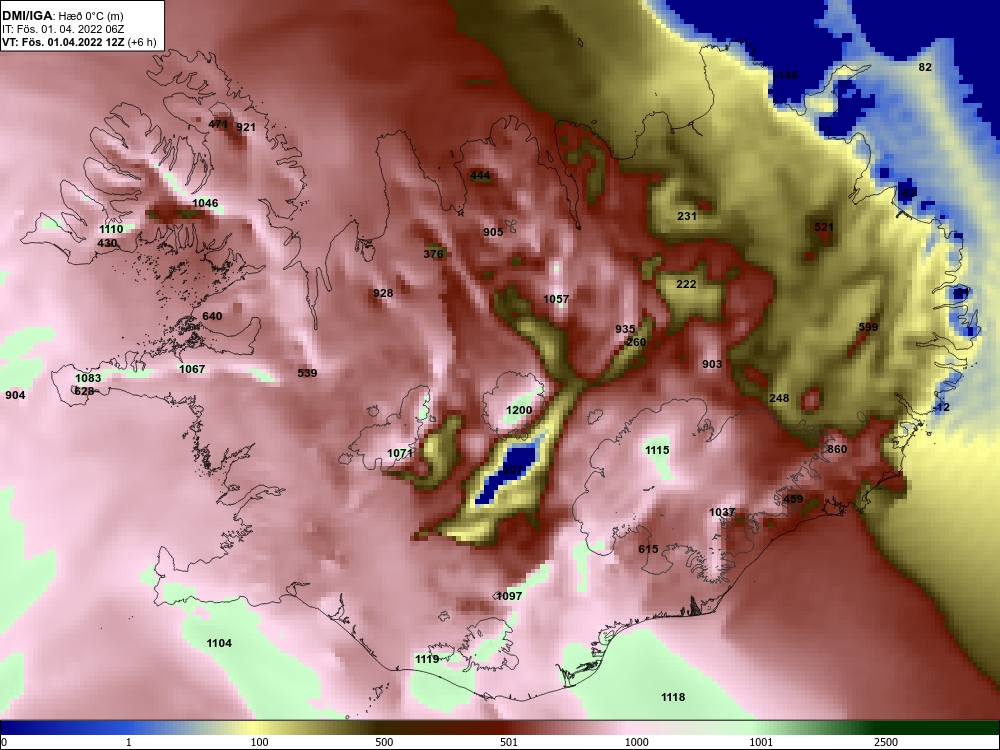Image resolution: width=1000 pixels, height=750 pixels.
Task: Click the '1001' tick on the colour scale
Action: 761,742
